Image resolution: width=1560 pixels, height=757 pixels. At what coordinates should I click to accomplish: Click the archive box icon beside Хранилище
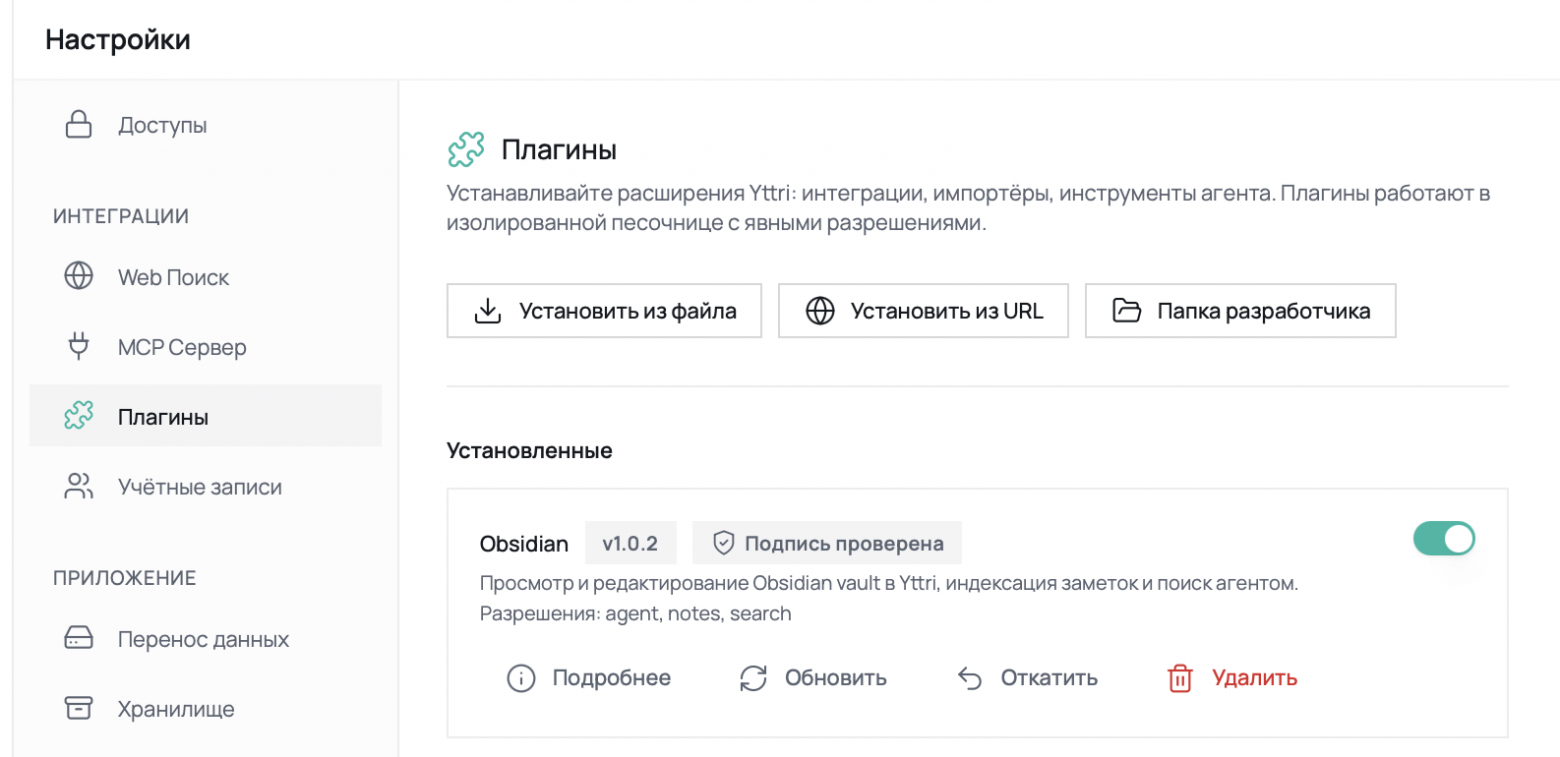pos(78,708)
